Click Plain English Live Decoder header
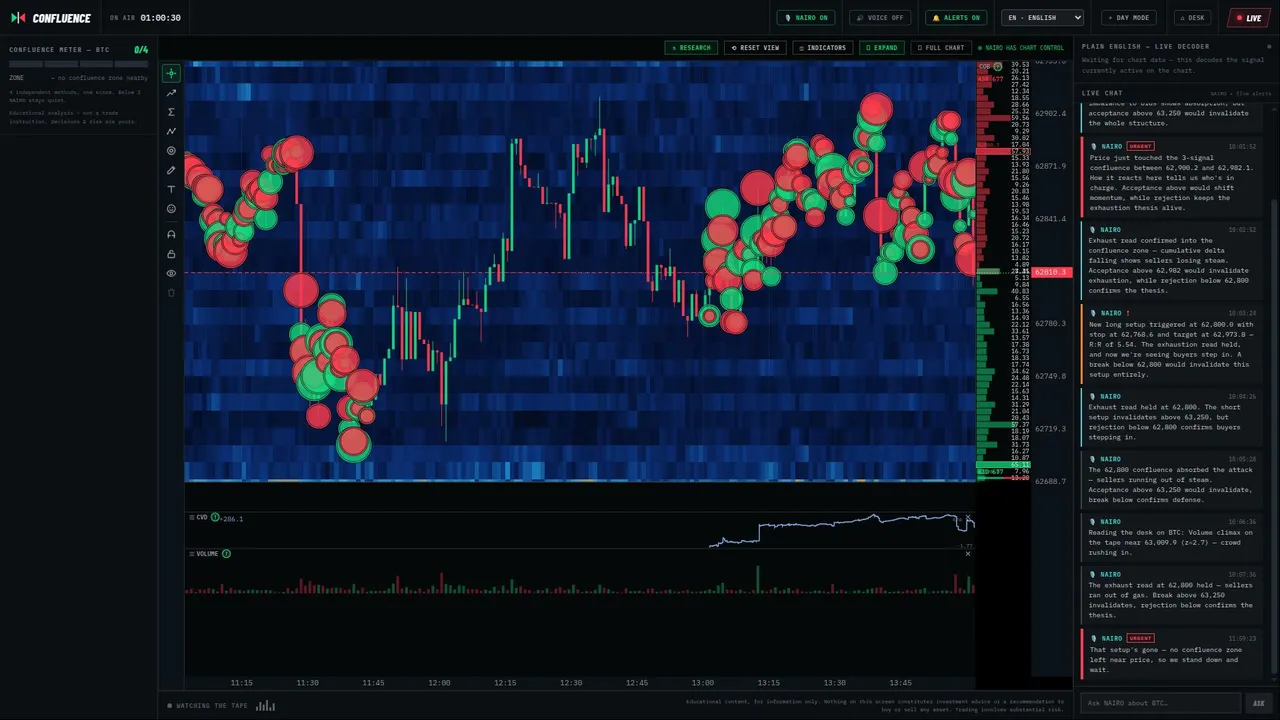 [1145, 46]
